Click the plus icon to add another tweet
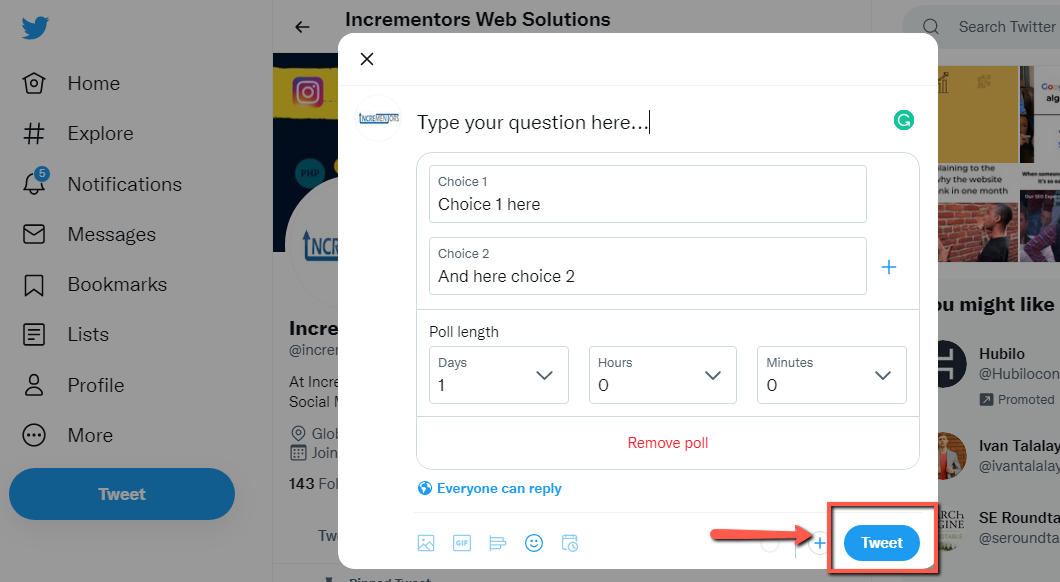Image resolution: width=1060 pixels, height=582 pixels. tap(819, 542)
